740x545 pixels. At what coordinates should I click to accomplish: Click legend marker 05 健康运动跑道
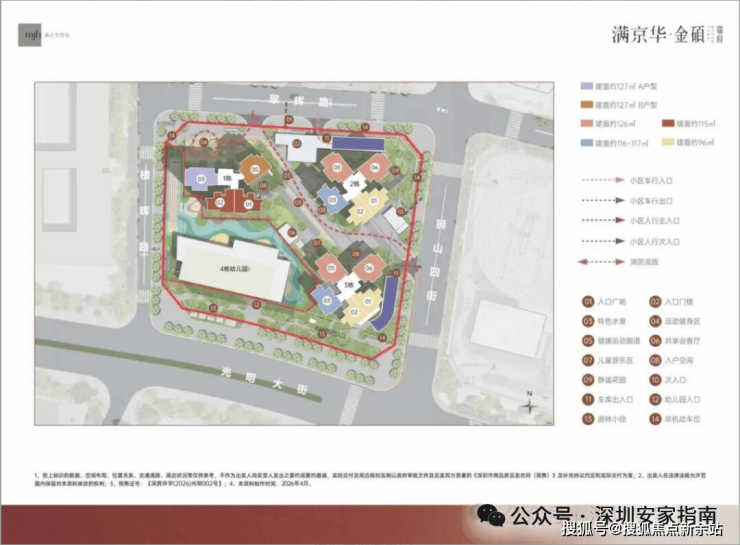[x=588, y=341]
